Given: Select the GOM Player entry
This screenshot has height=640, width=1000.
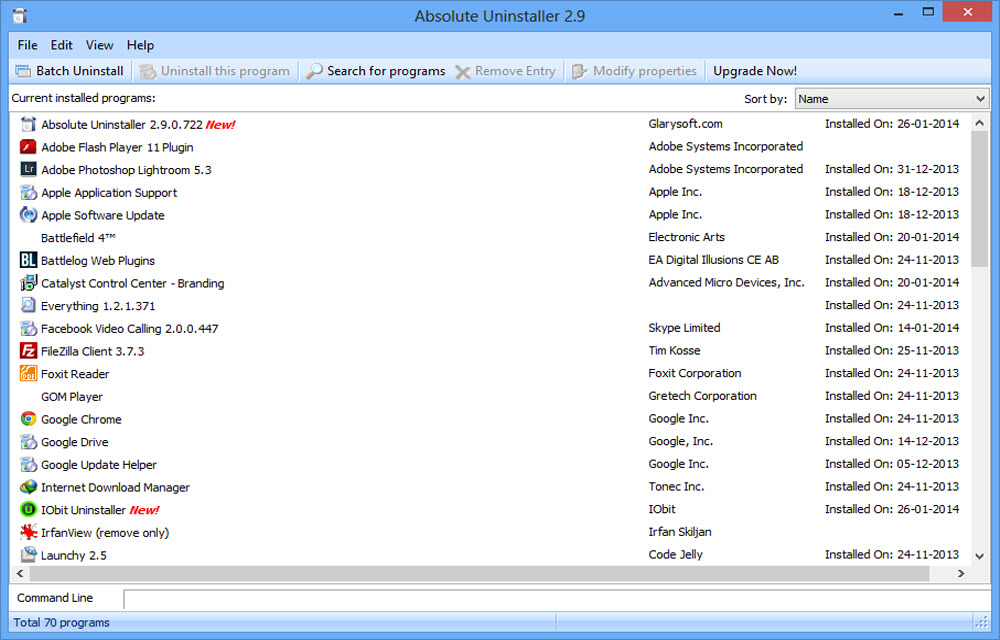Looking at the screenshot, I should coord(71,396).
